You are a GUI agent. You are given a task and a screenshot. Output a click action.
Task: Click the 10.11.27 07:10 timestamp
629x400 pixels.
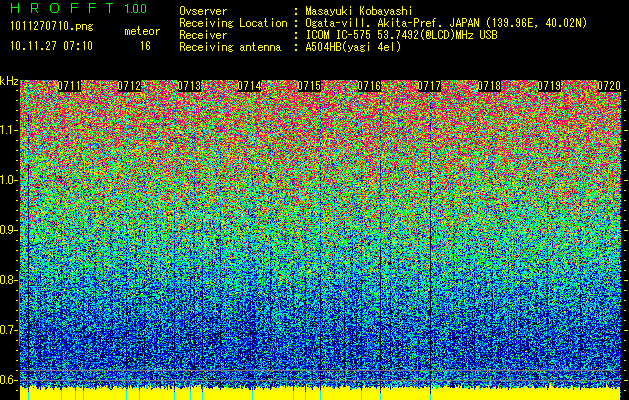coord(50,46)
